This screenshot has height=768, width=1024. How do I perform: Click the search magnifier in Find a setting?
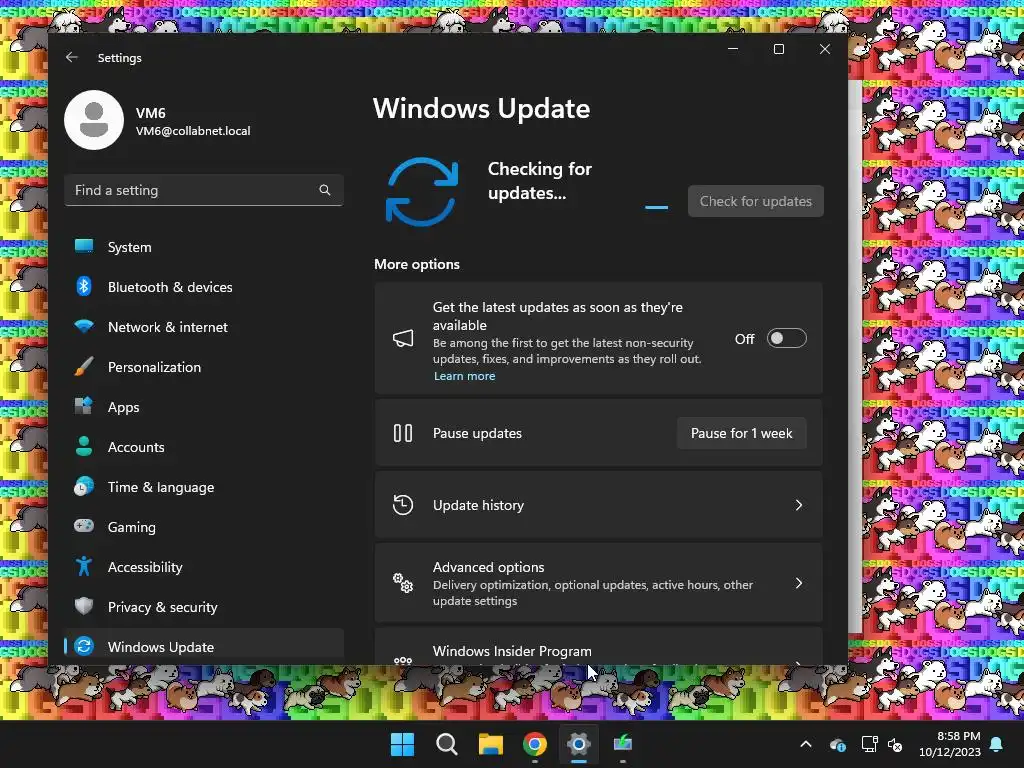(325, 190)
